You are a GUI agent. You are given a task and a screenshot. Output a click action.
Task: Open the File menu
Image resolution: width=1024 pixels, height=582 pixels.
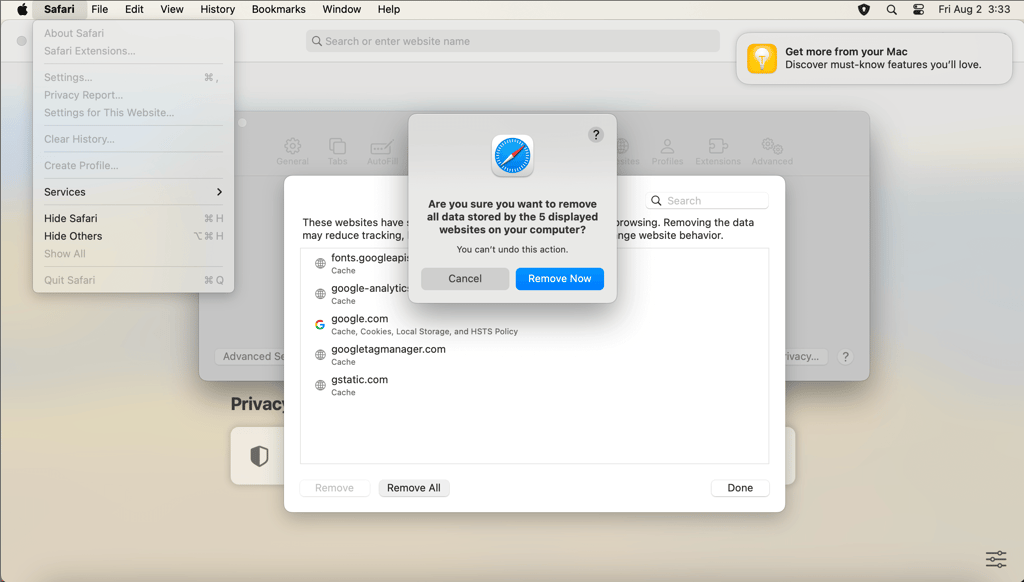(99, 9)
